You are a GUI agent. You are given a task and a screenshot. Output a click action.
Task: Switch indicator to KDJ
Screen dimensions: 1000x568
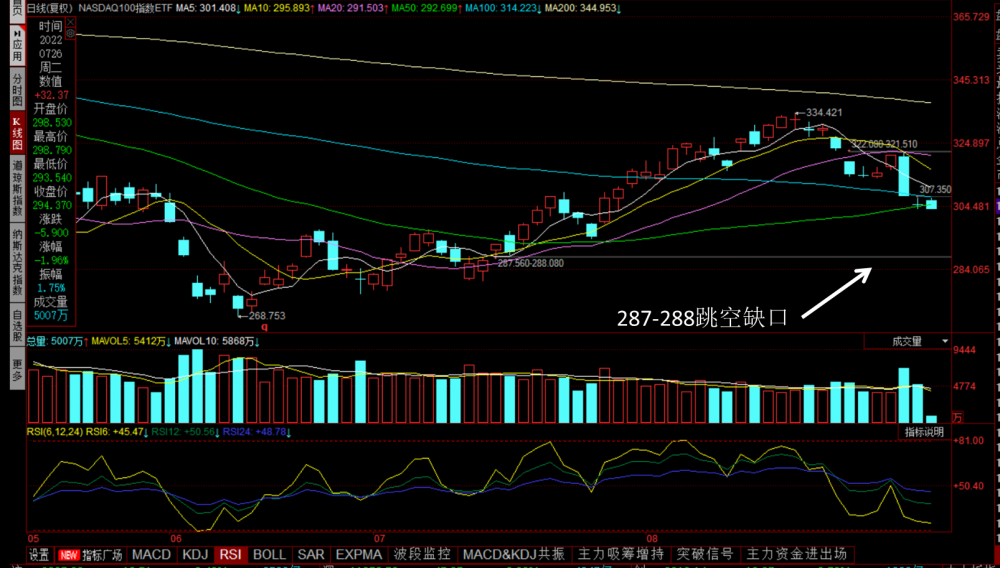coord(195,554)
